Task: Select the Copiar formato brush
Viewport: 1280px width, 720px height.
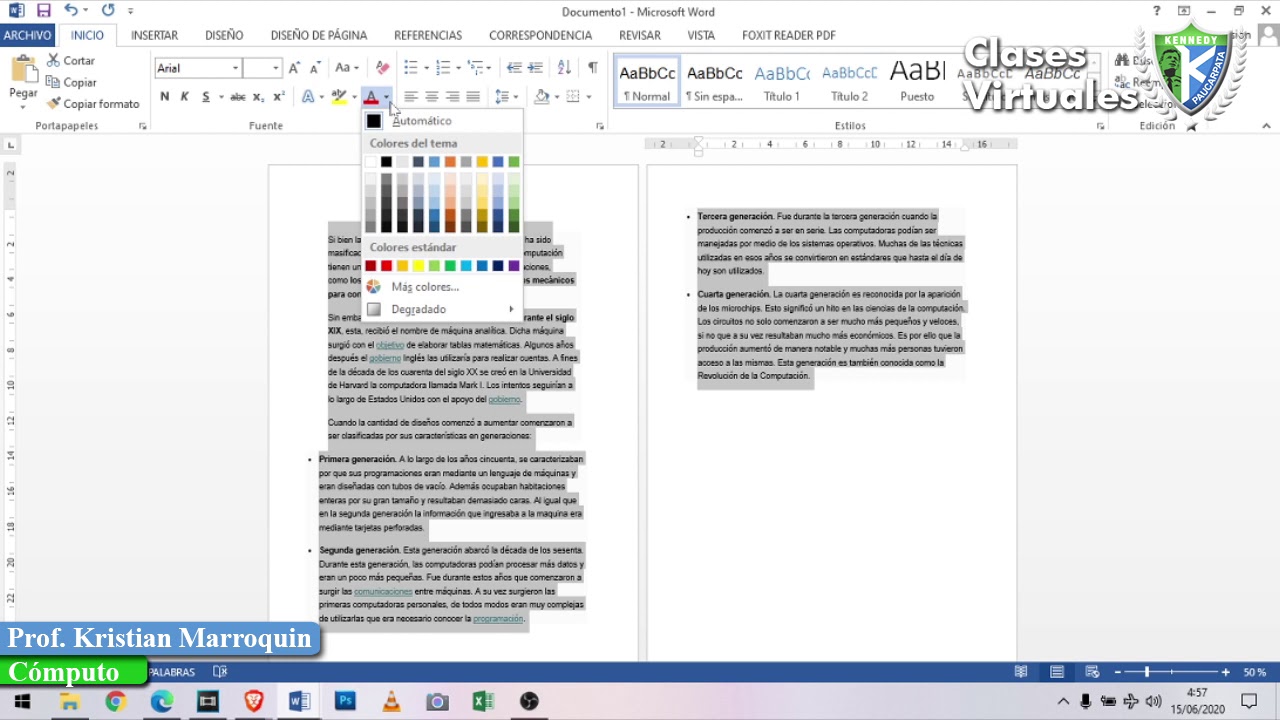Action: coord(93,104)
